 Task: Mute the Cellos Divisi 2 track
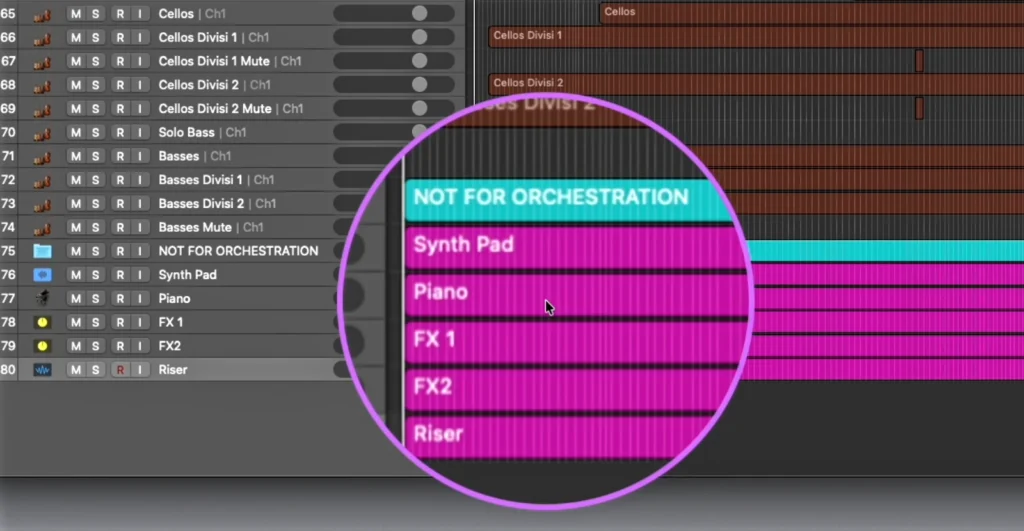coord(76,85)
